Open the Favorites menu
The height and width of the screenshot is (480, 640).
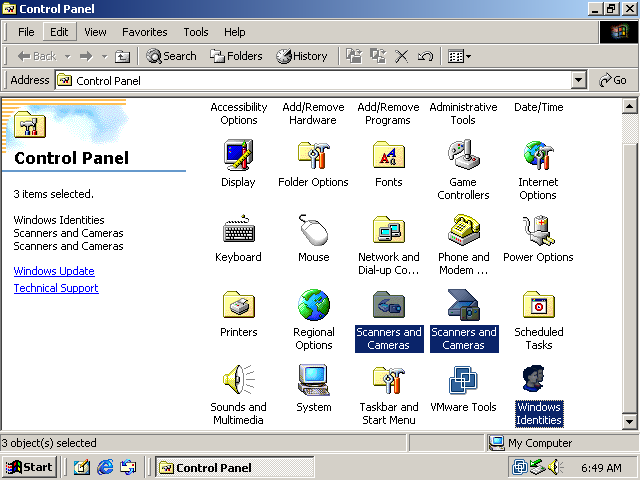pyautogui.click(x=145, y=32)
